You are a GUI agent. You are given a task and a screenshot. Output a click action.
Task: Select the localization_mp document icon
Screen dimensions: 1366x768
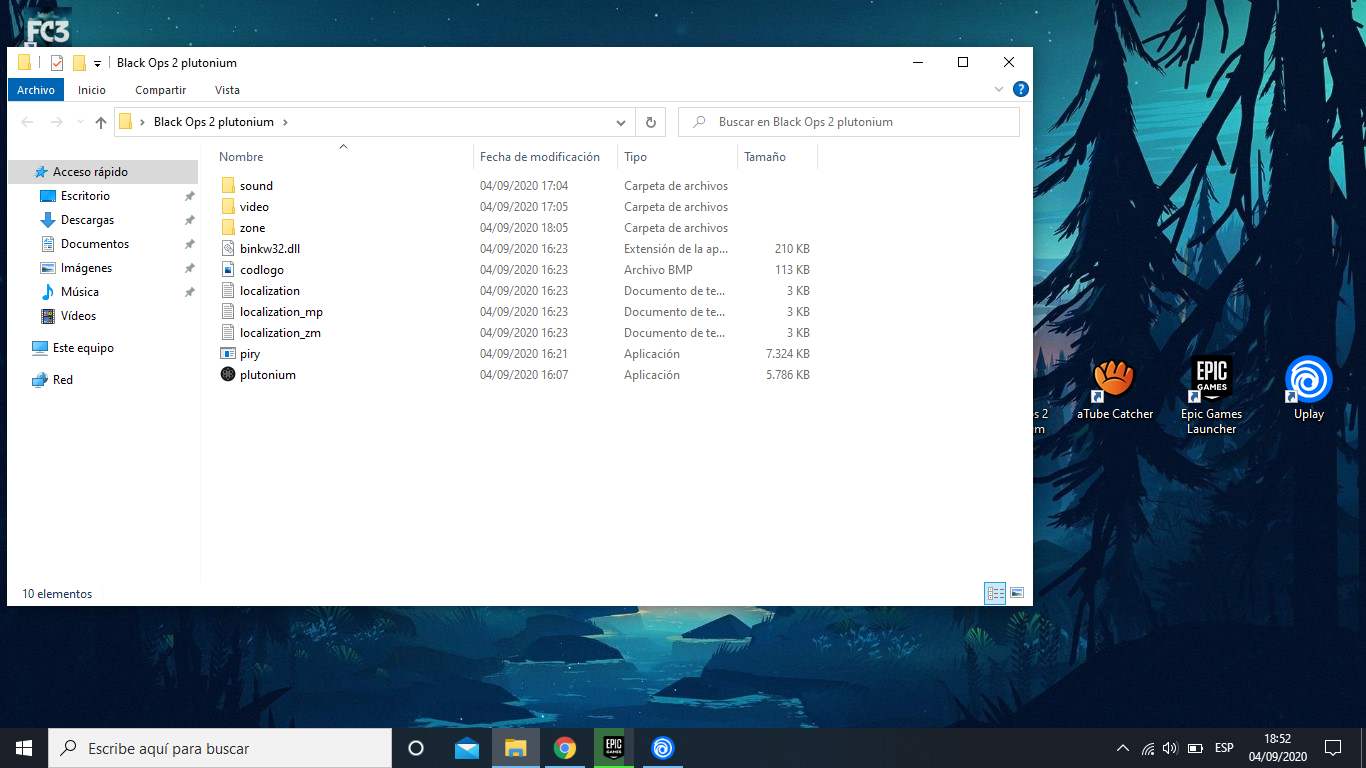(228, 312)
